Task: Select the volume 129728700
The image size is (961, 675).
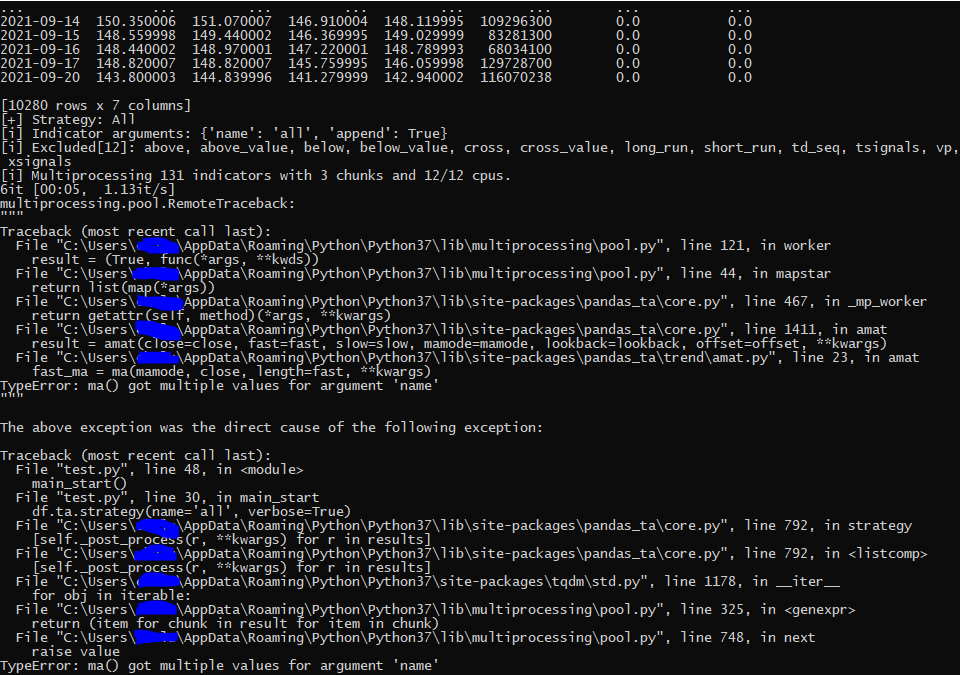Action: 516,64
